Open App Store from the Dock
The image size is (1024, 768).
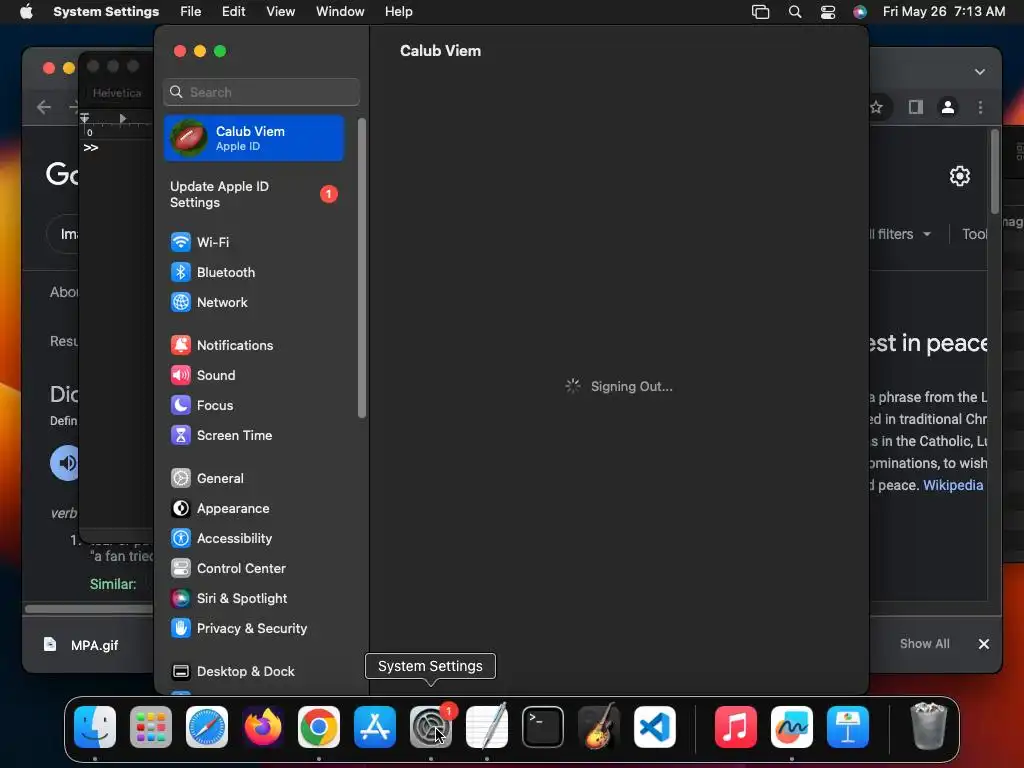point(375,727)
